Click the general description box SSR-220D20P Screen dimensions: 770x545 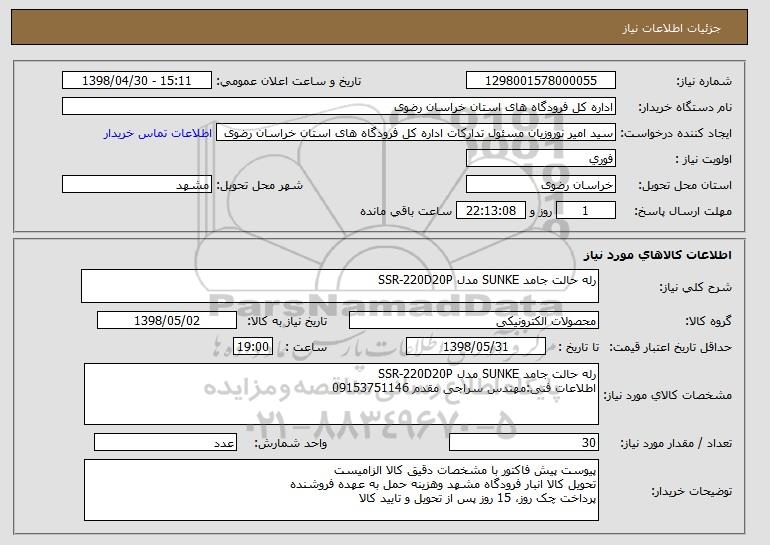pyautogui.click(x=340, y=286)
